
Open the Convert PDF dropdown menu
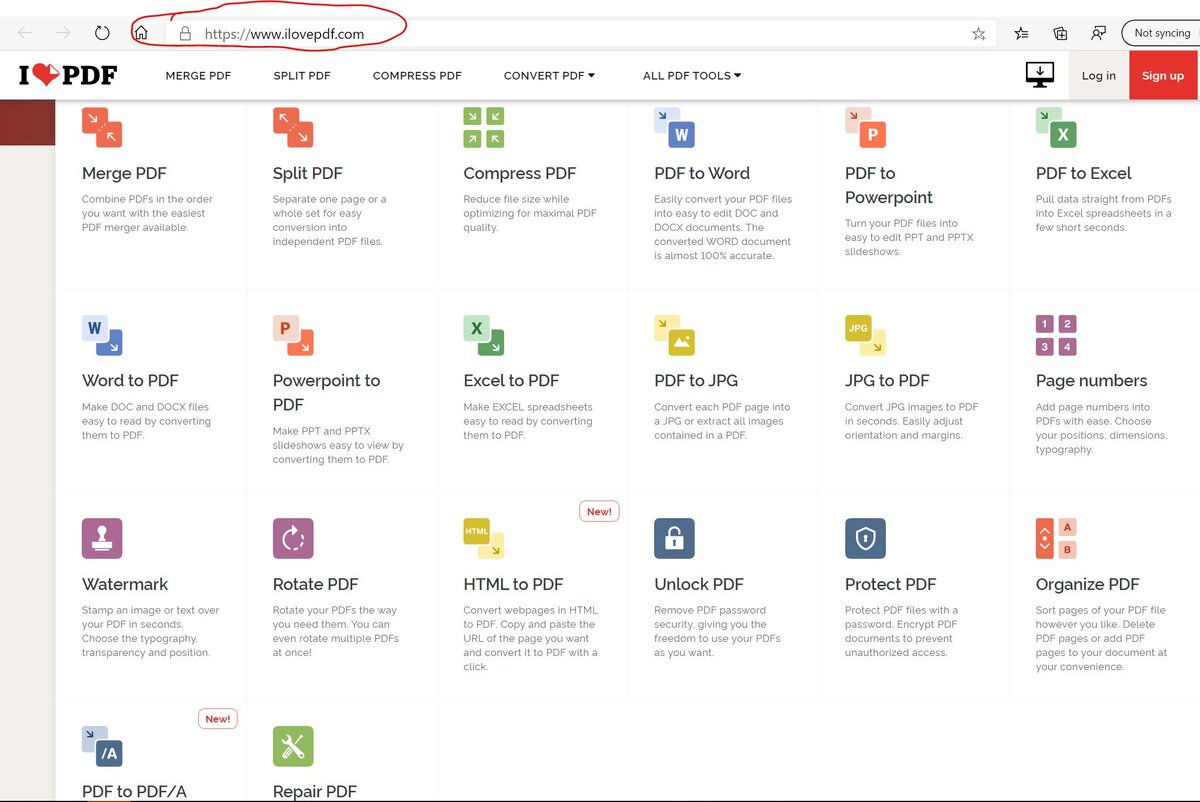tap(549, 75)
